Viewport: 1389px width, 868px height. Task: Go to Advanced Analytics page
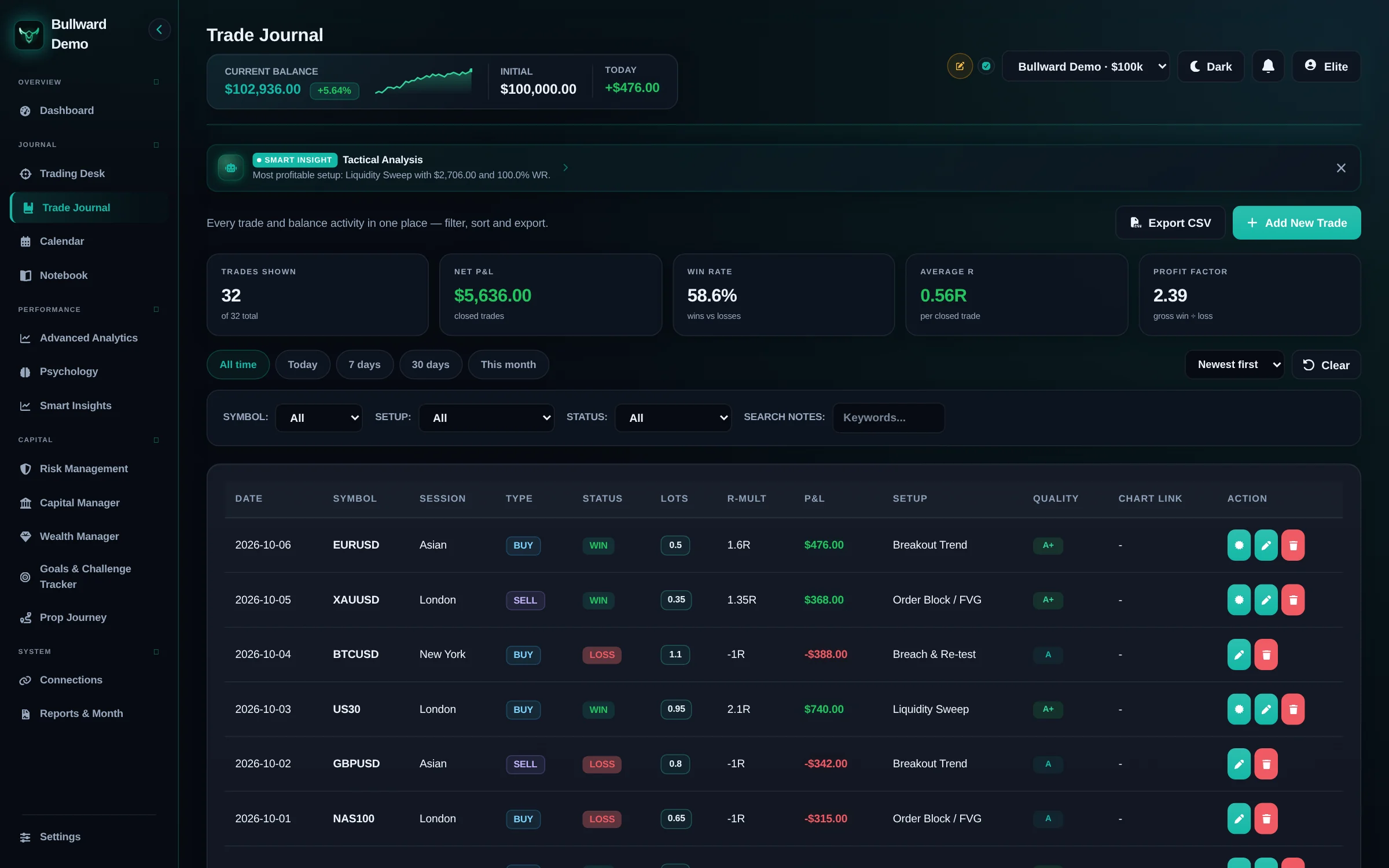[x=89, y=338]
